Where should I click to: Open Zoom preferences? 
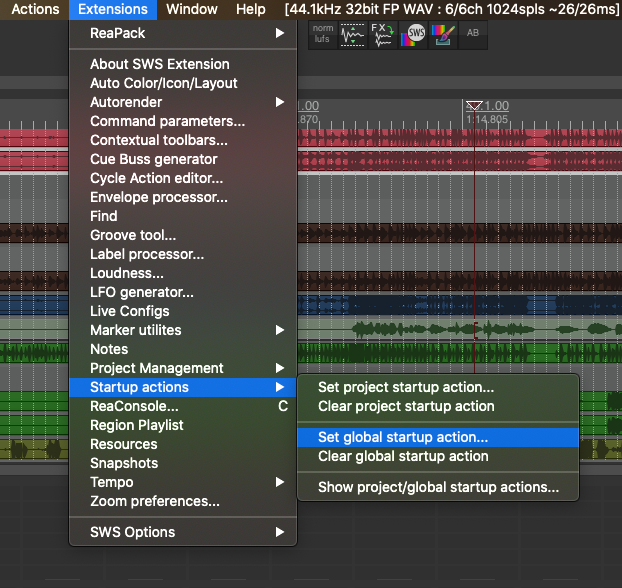pos(183,502)
